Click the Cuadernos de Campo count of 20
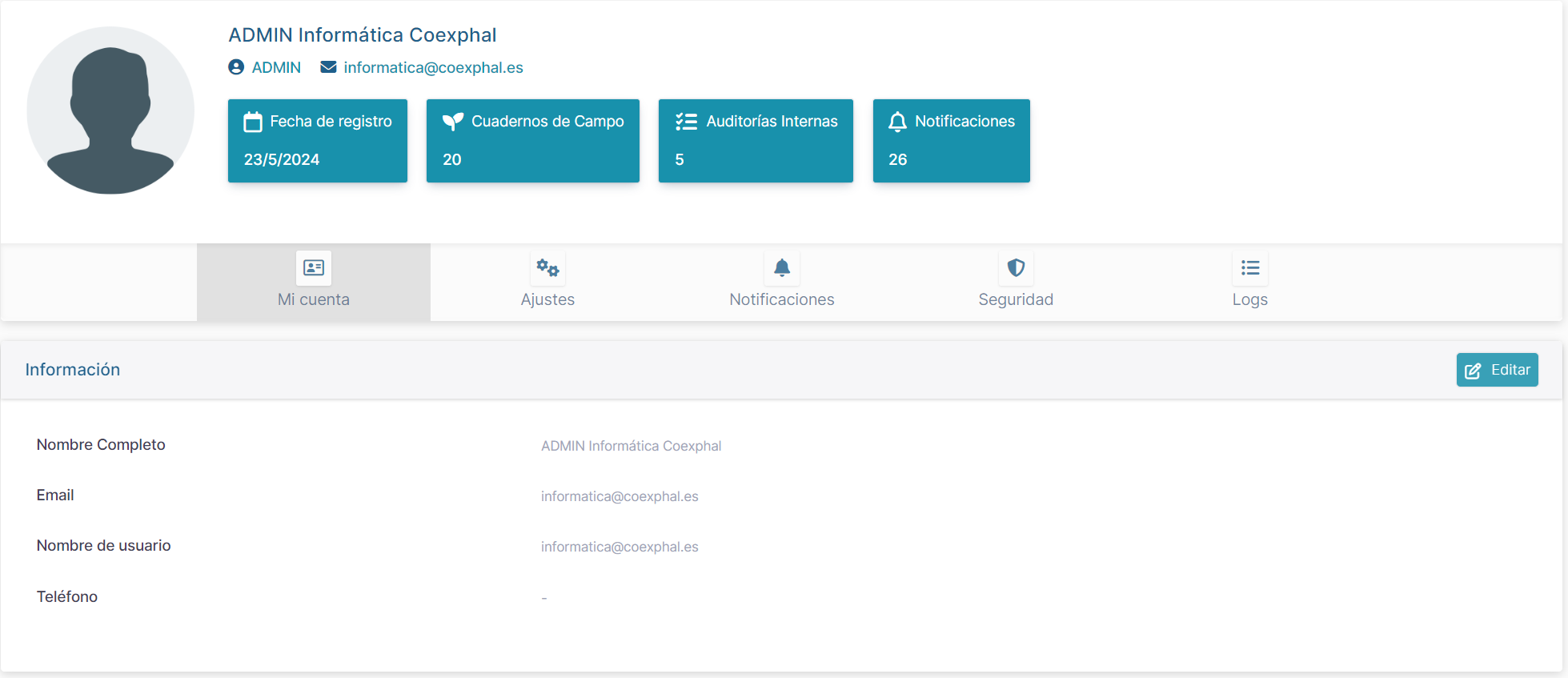The image size is (1568, 678). pyautogui.click(x=452, y=159)
